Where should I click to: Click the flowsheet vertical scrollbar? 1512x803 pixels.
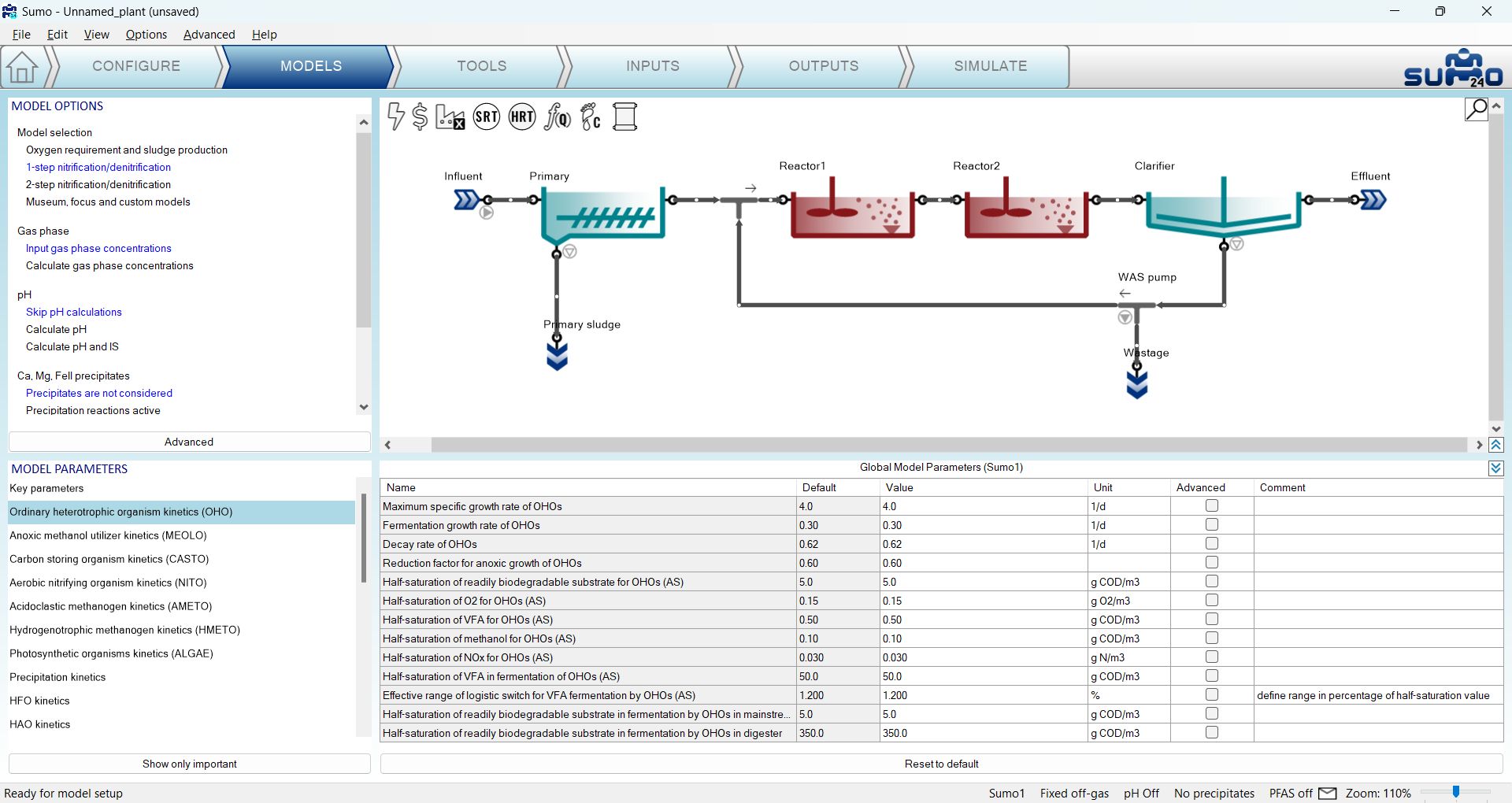coord(1496,267)
